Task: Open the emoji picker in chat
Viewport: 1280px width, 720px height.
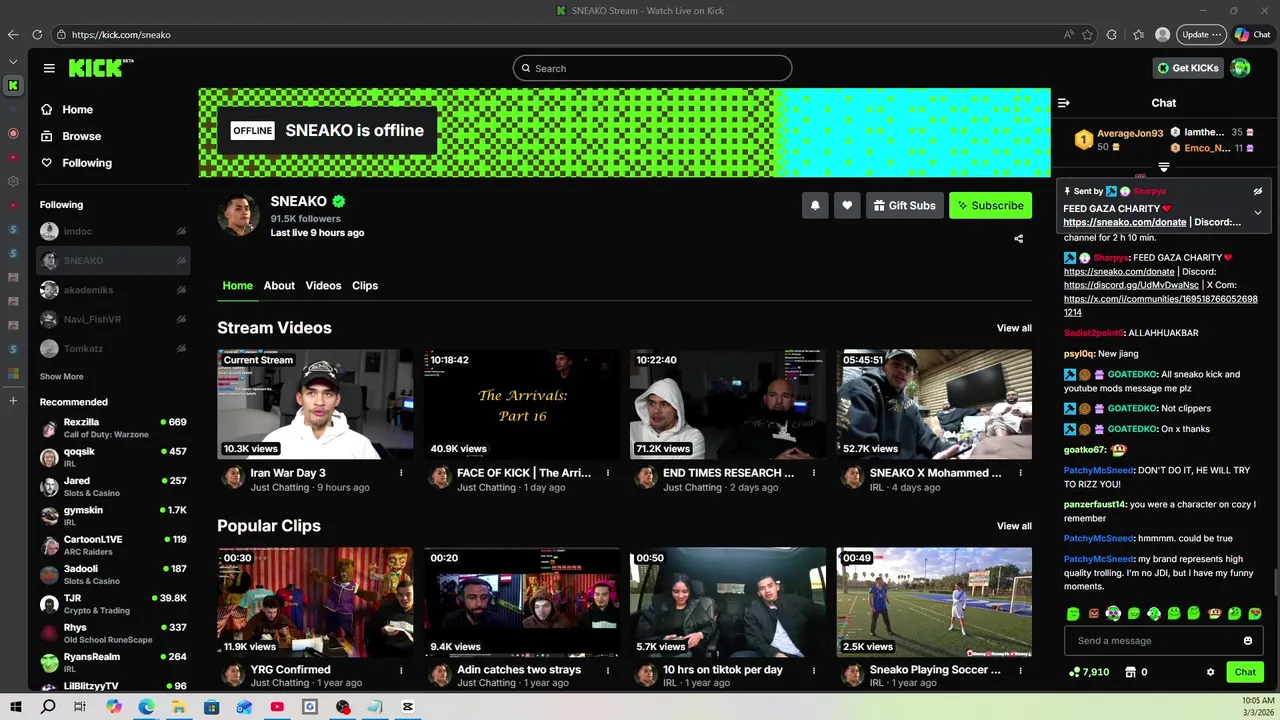Action: 1248,641
